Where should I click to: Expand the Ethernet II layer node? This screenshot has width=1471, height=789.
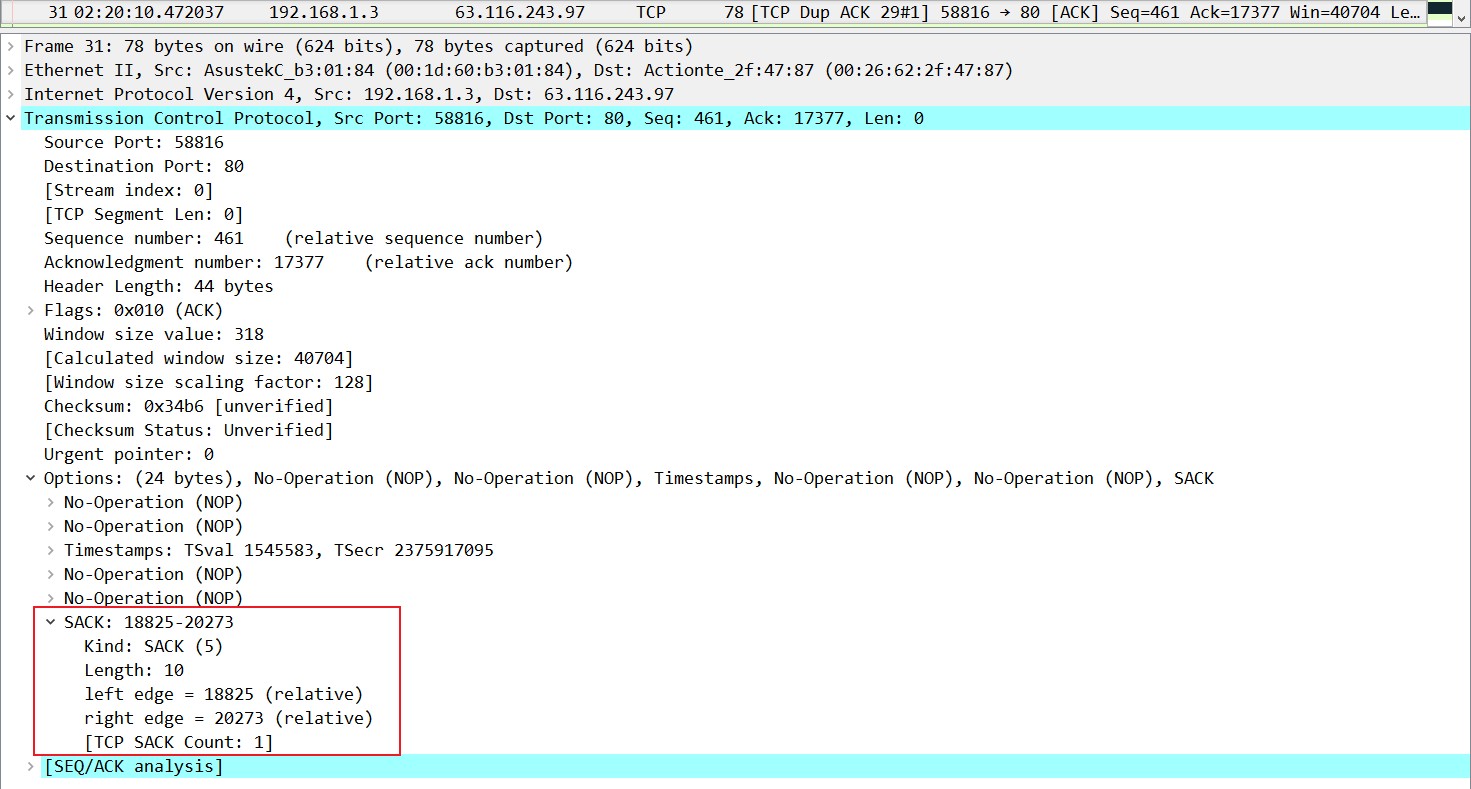11,70
